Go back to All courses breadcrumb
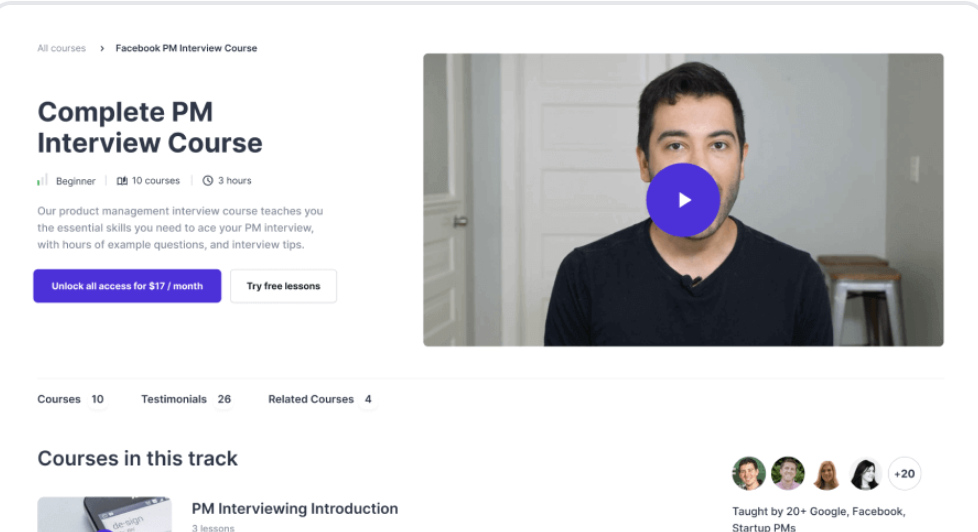This screenshot has width=978, height=532. tap(61, 48)
